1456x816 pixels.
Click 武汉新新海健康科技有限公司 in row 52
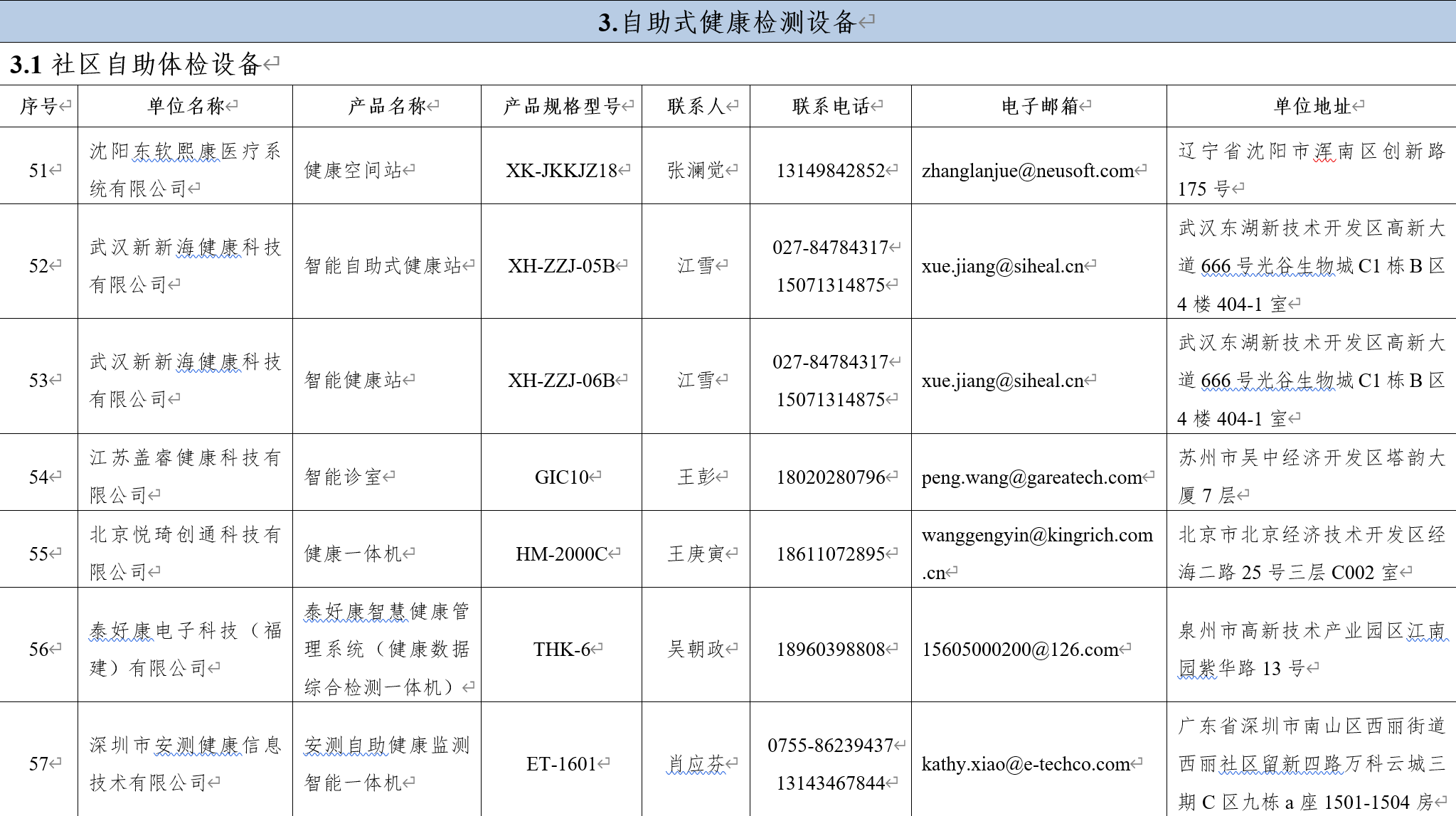click(186, 266)
